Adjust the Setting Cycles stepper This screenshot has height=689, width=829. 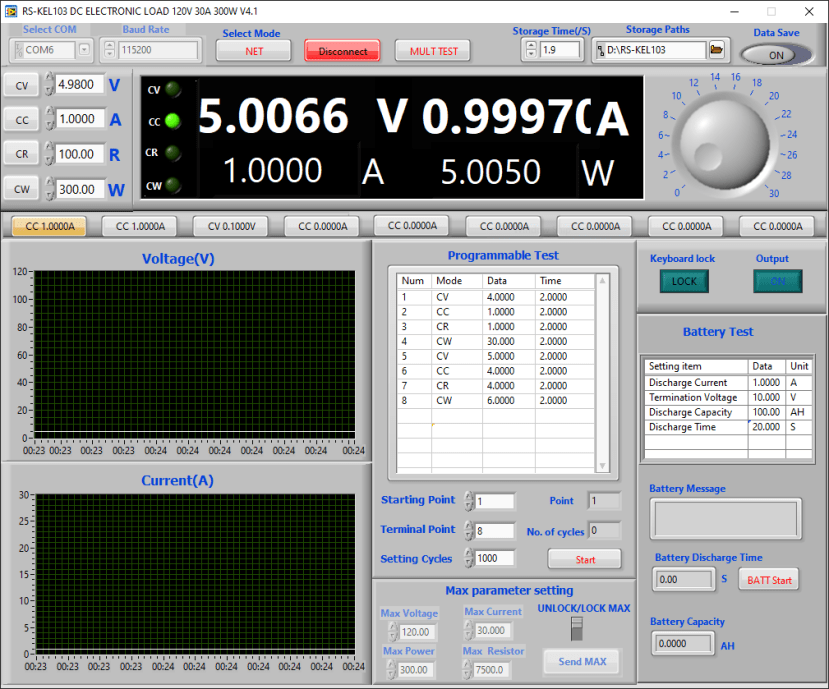tap(469, 558)
